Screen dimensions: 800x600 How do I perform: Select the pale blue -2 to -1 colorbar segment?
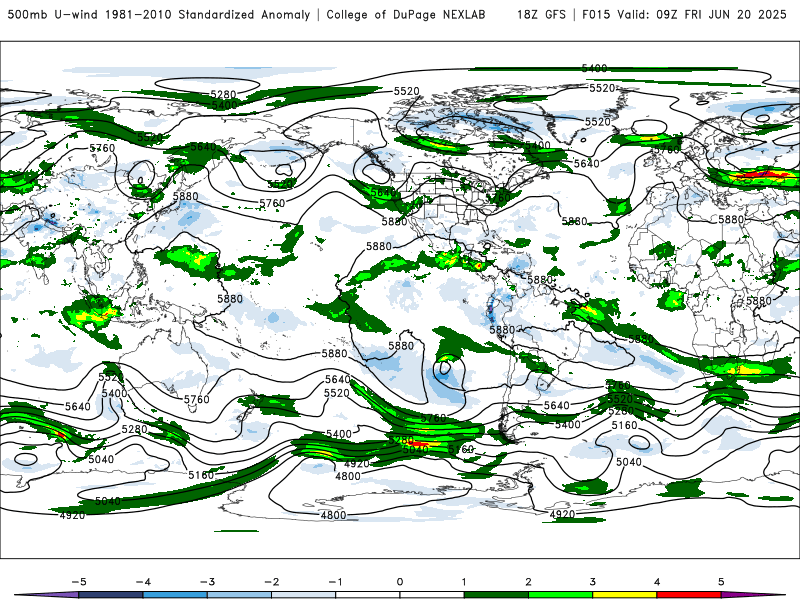point(304,595)
